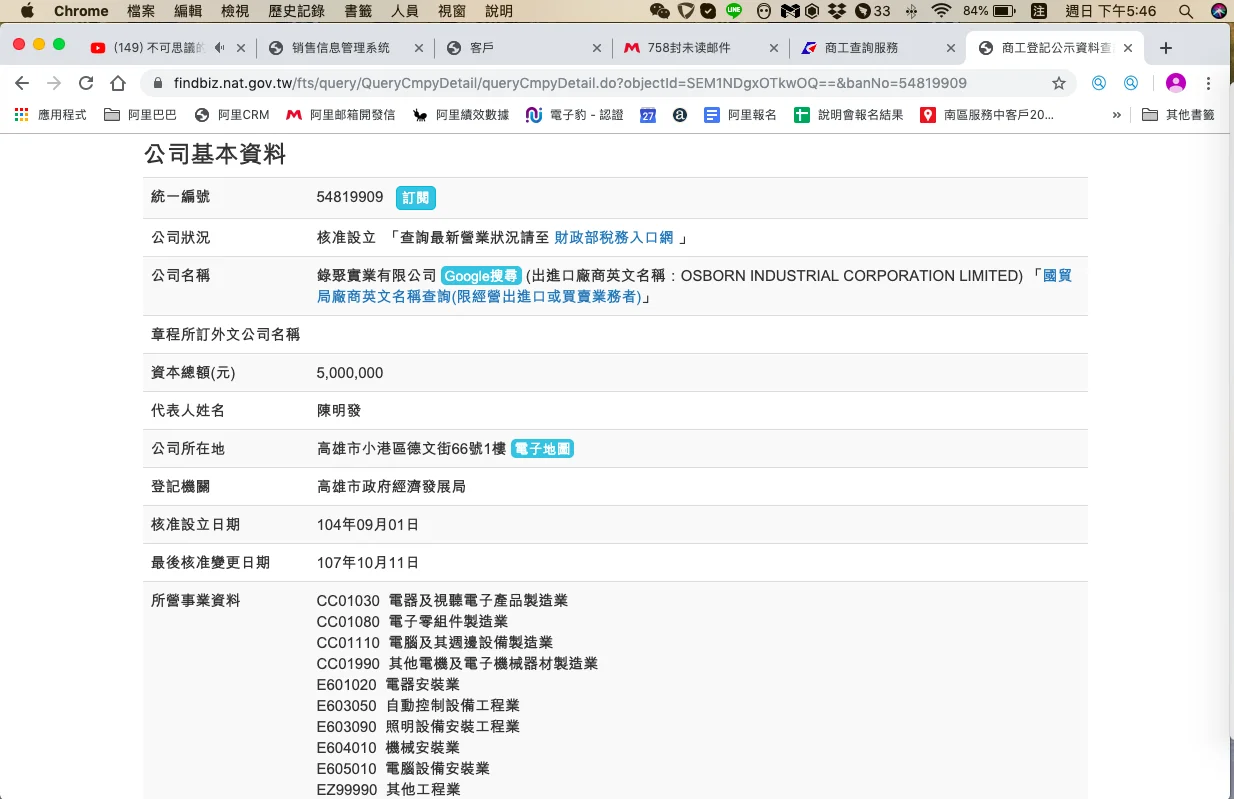Click the Wi-Fi status icon

[940, 11]
